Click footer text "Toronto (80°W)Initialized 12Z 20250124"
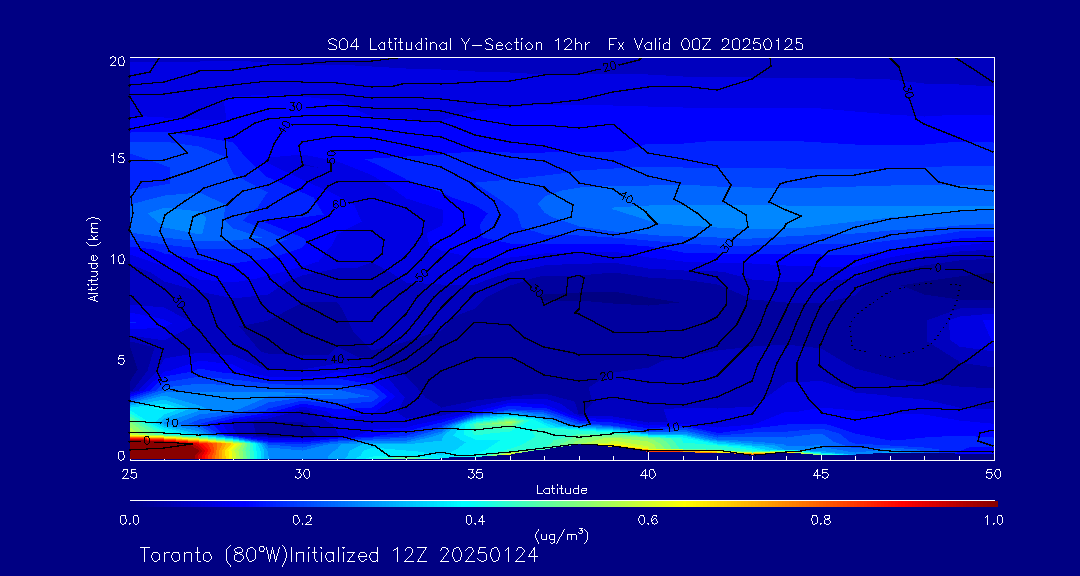 tap(339, 555)
